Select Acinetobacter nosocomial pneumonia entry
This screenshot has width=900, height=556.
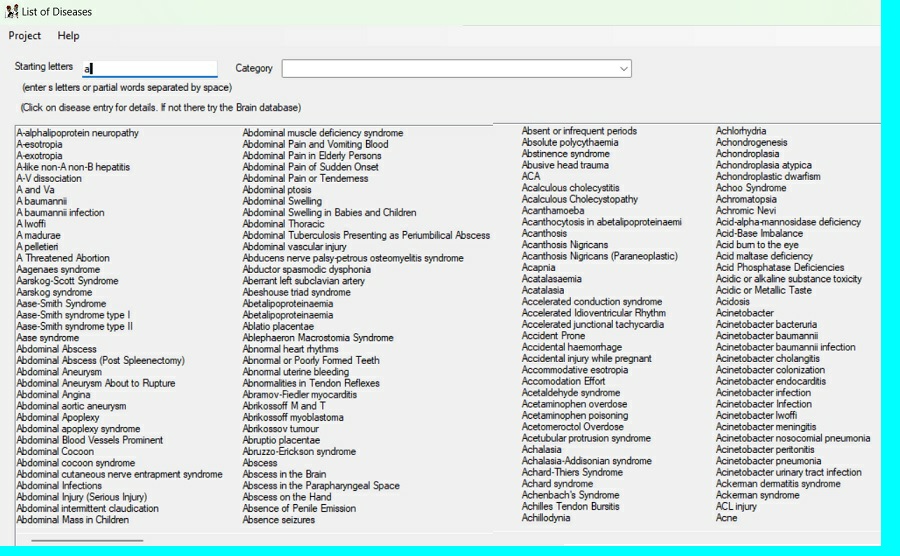(793, 438)
